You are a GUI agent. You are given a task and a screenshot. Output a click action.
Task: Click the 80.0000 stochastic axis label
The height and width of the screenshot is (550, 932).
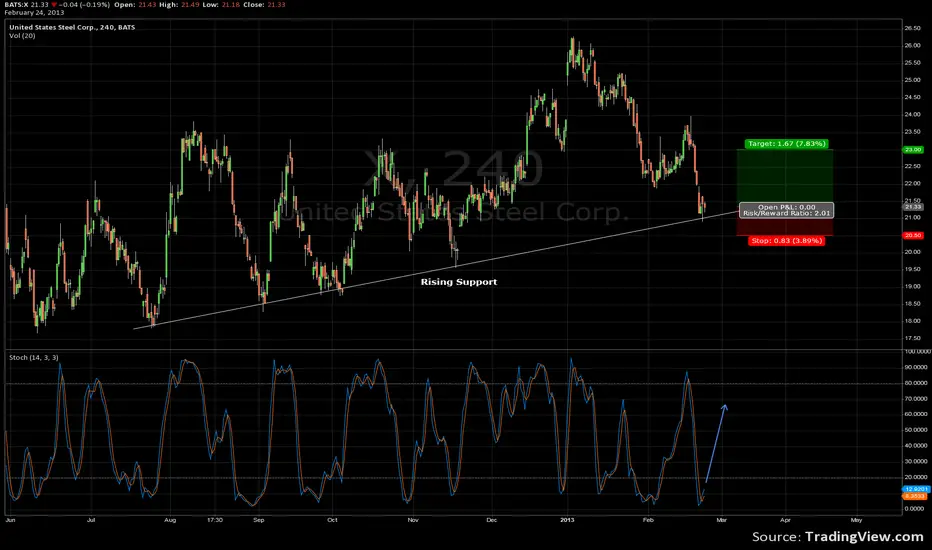tap(915, 383)
